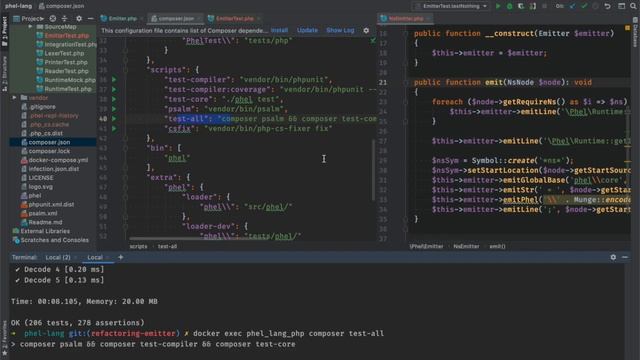Viewport: 640px width, 360px height.
Task: Run the test-core script from the gutter arrow
Action: 114,99
